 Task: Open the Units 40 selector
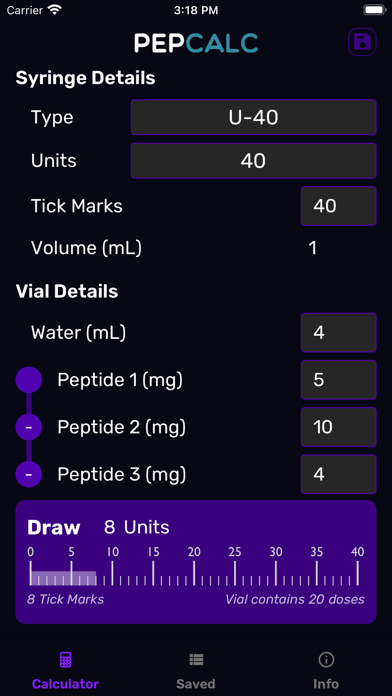(253, 161)
